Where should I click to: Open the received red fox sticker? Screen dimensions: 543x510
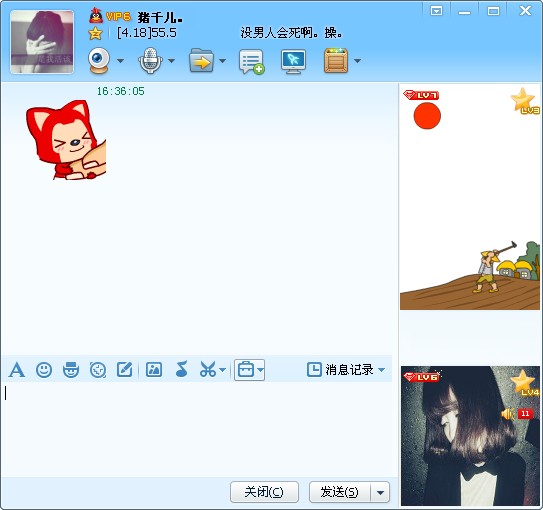66,140
